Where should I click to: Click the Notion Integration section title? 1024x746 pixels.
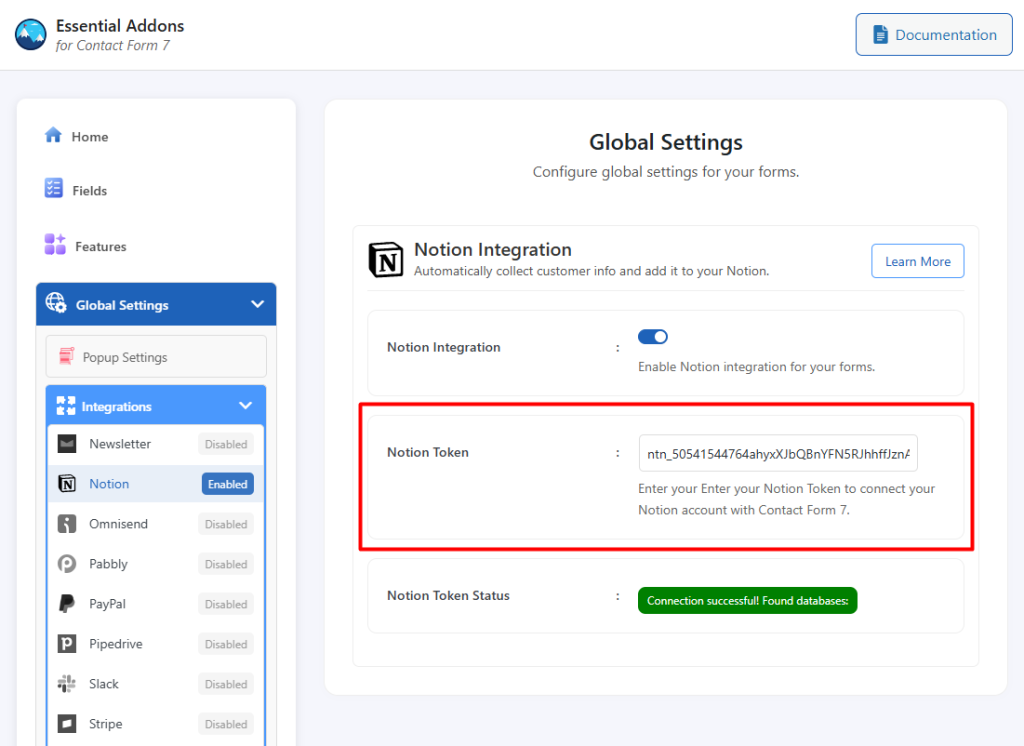(492, 250)
